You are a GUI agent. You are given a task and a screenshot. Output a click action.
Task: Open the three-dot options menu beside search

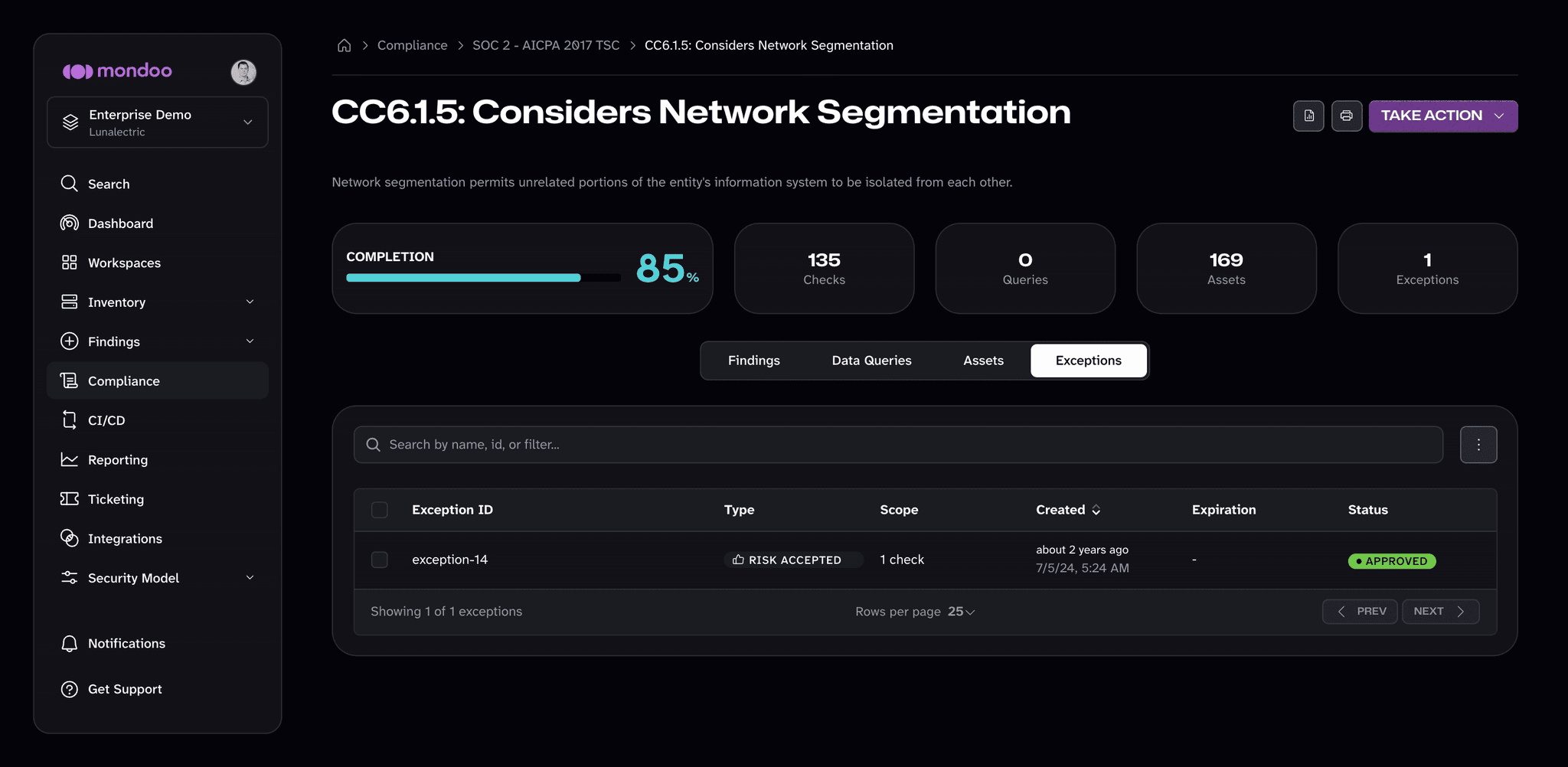coord(1478,445)
